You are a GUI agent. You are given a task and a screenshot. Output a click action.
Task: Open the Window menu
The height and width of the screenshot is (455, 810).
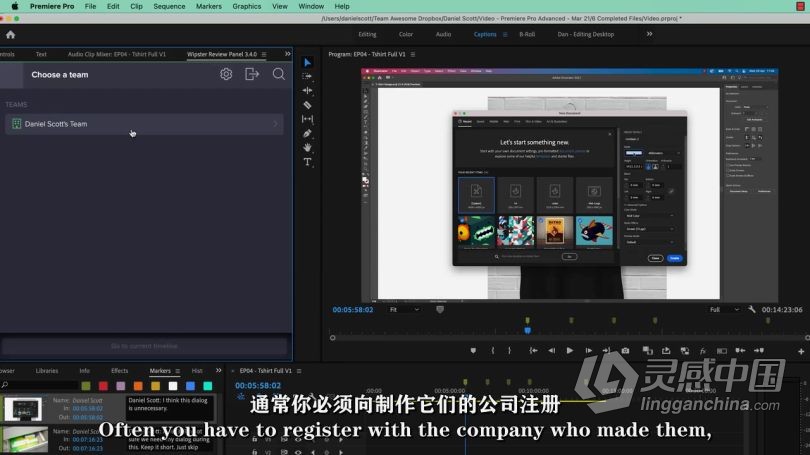(x=311, y=6)
